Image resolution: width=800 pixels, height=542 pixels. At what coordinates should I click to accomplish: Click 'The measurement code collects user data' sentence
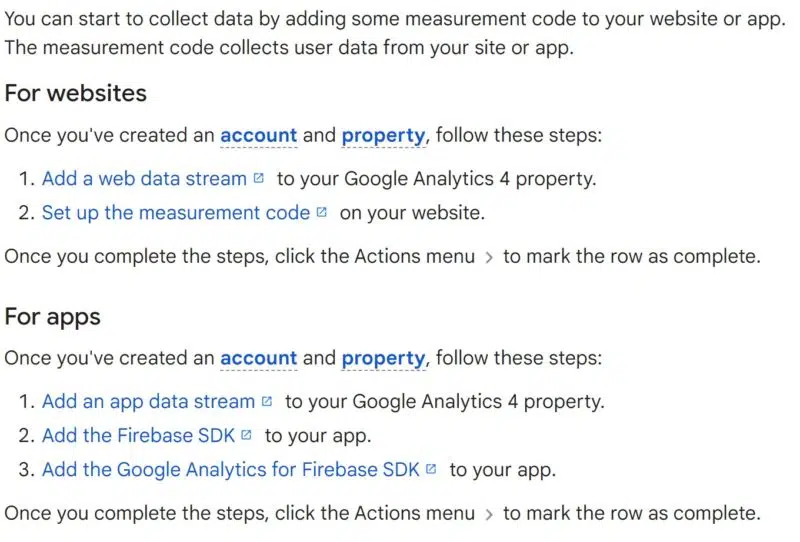point(289,48)
